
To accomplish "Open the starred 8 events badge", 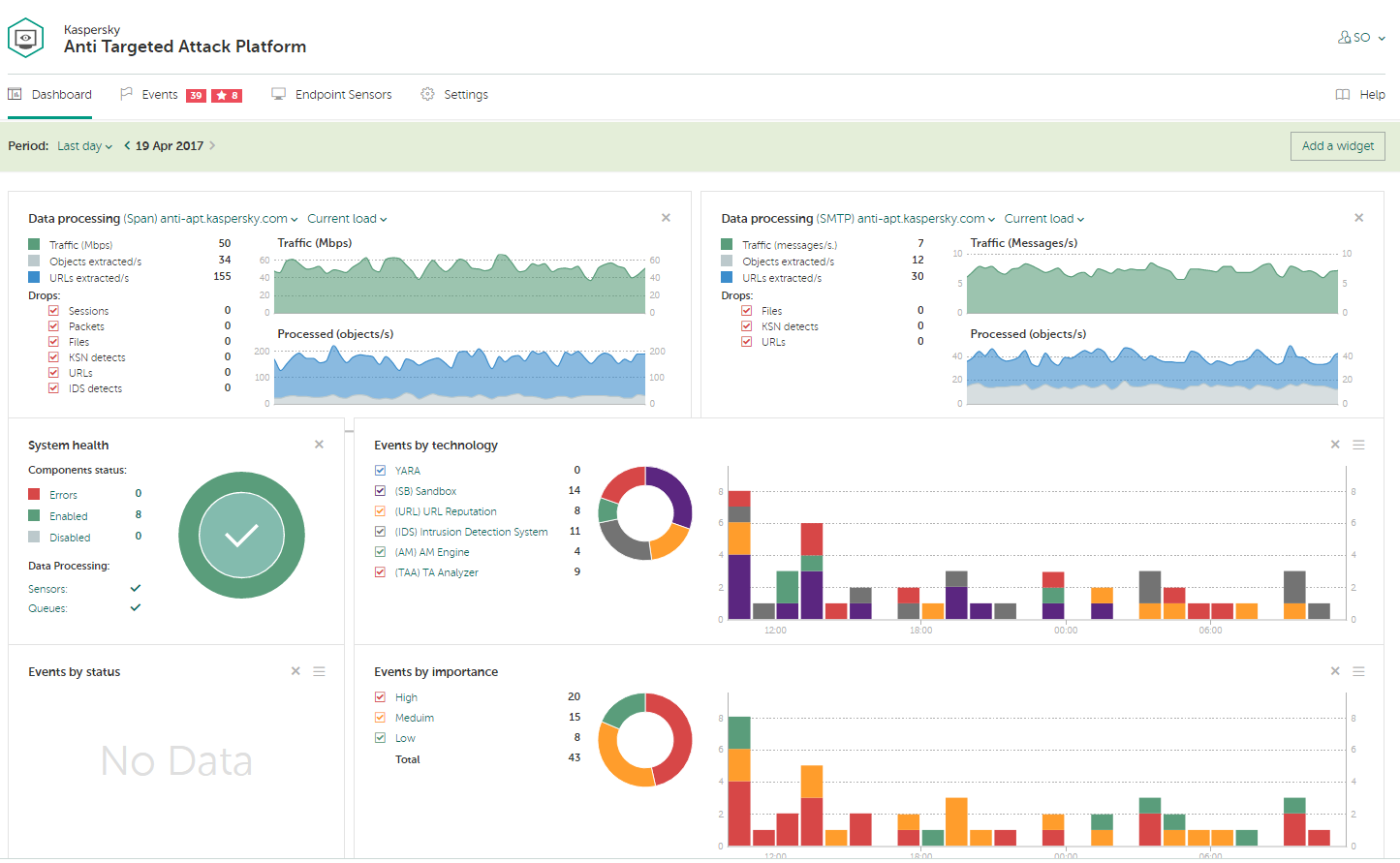I will (227, 95).
